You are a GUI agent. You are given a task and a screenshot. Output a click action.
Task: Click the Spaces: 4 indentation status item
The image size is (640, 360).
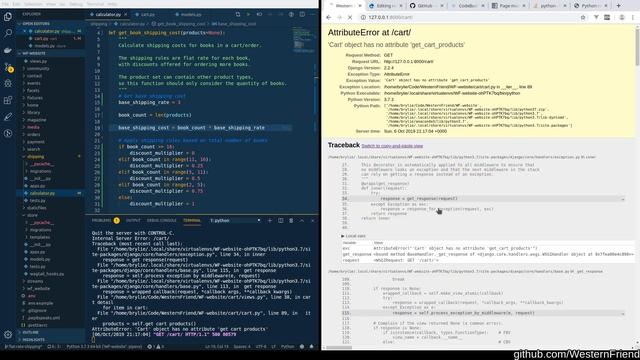pyautogui.click(x=242, y=347)
